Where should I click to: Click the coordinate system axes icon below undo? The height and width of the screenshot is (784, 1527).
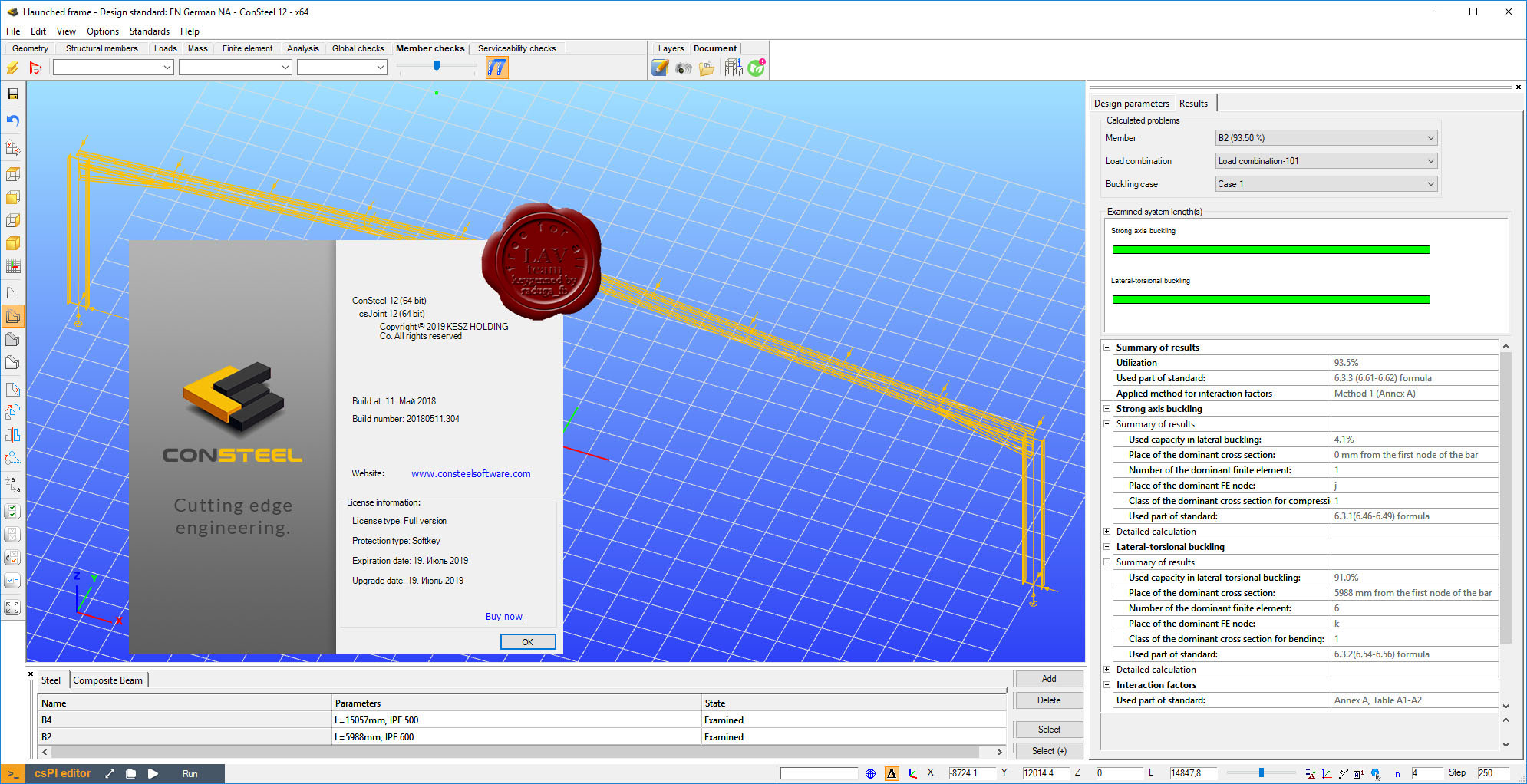13,148
